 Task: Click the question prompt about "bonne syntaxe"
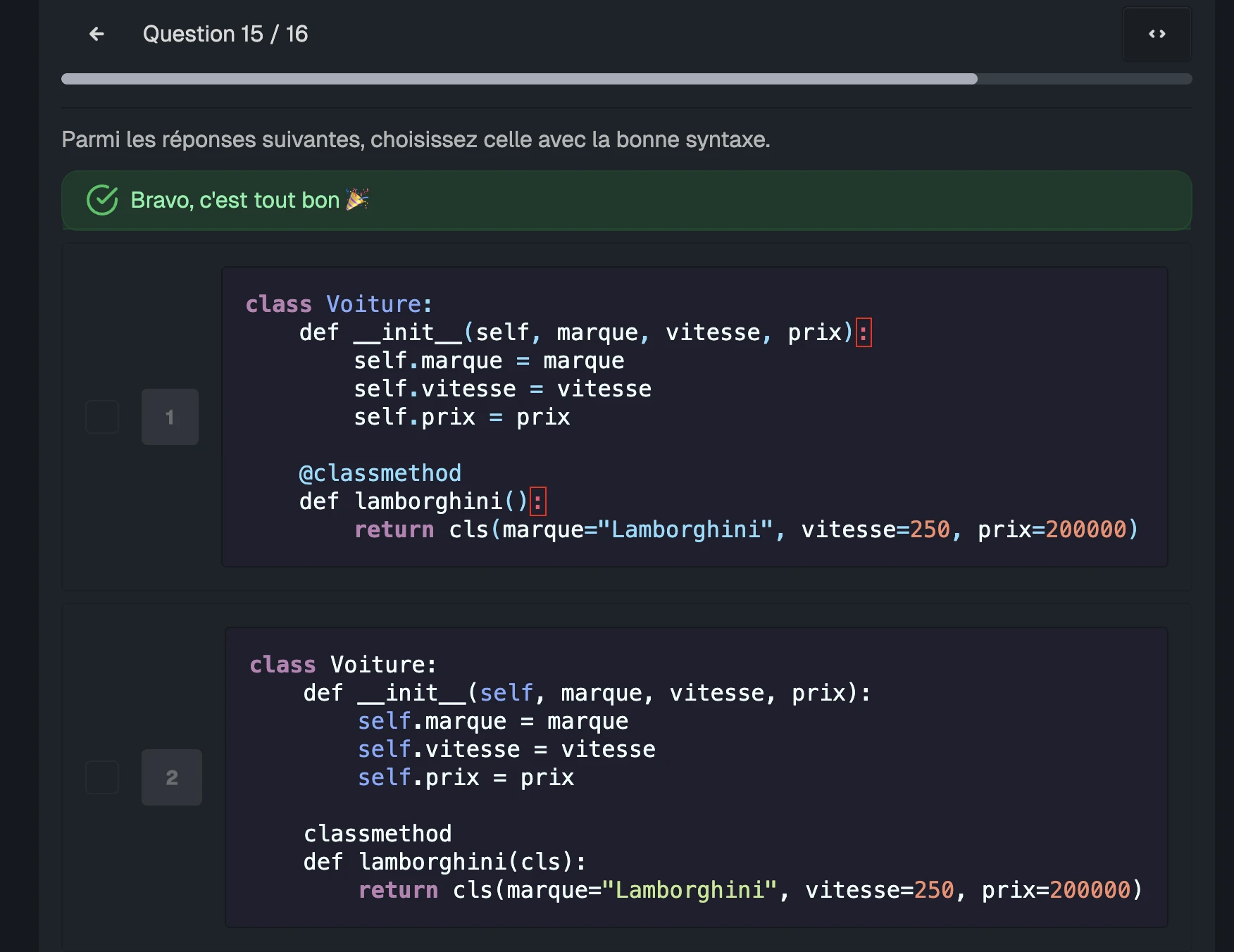click(x=416, y=139)
